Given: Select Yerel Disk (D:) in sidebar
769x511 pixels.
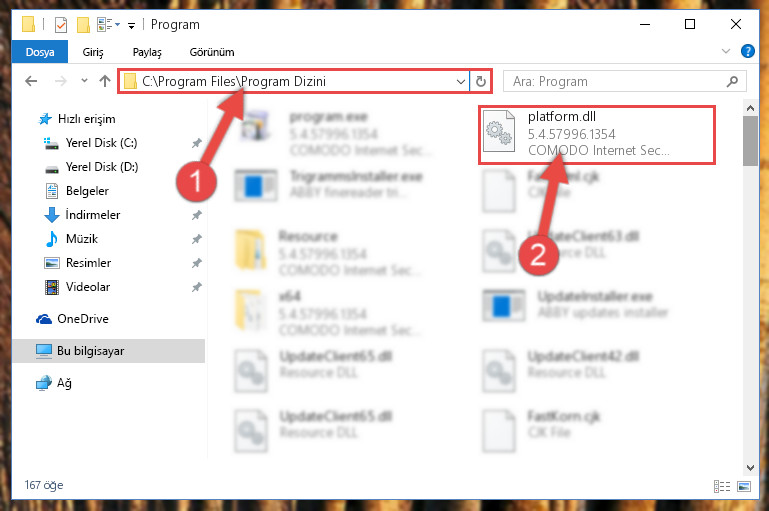Looking at the screenshot, I should point(102,167).
